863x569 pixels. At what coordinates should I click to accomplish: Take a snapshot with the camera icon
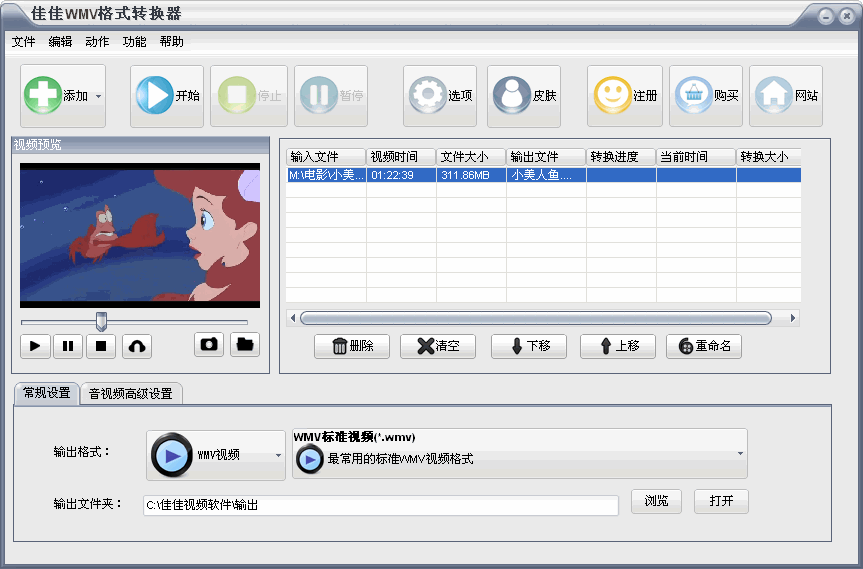pos(209,345)
